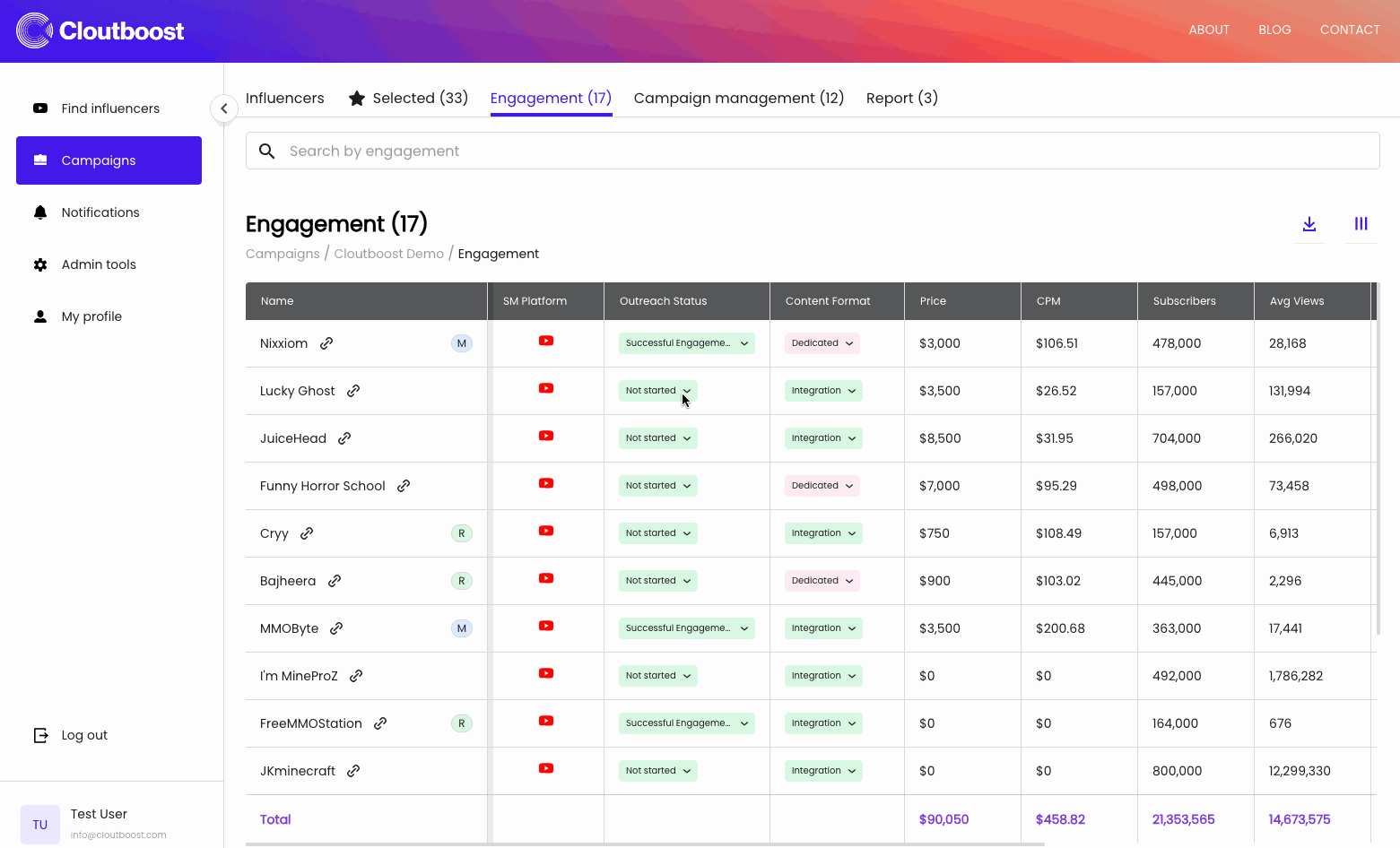
Task: Switch to the Engagement (17) tab
Action: [551, 99]
